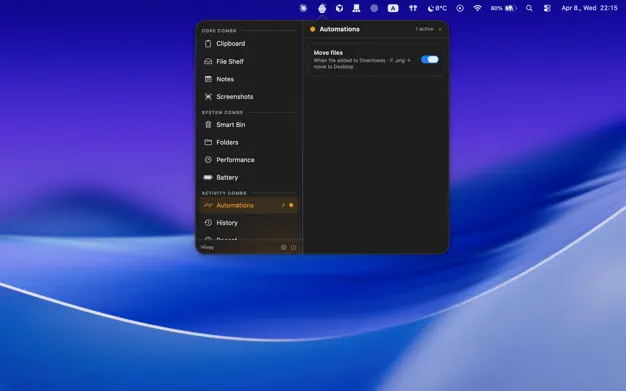Open the Clipboard comb
This screenshot has width=626, height=391.
click(x=248, y=44)
